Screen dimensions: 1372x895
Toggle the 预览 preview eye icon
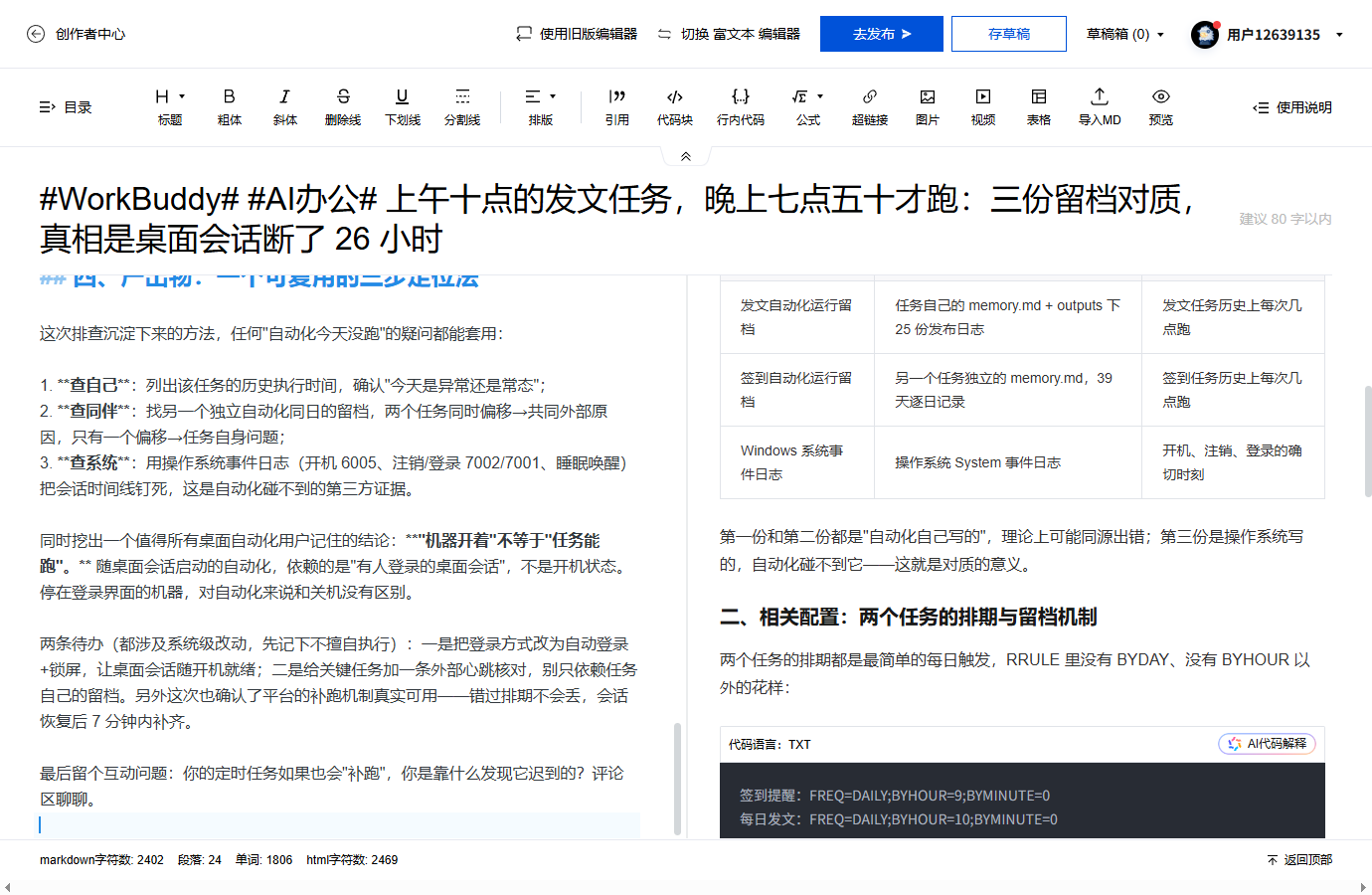click(x=1161, y=96)
